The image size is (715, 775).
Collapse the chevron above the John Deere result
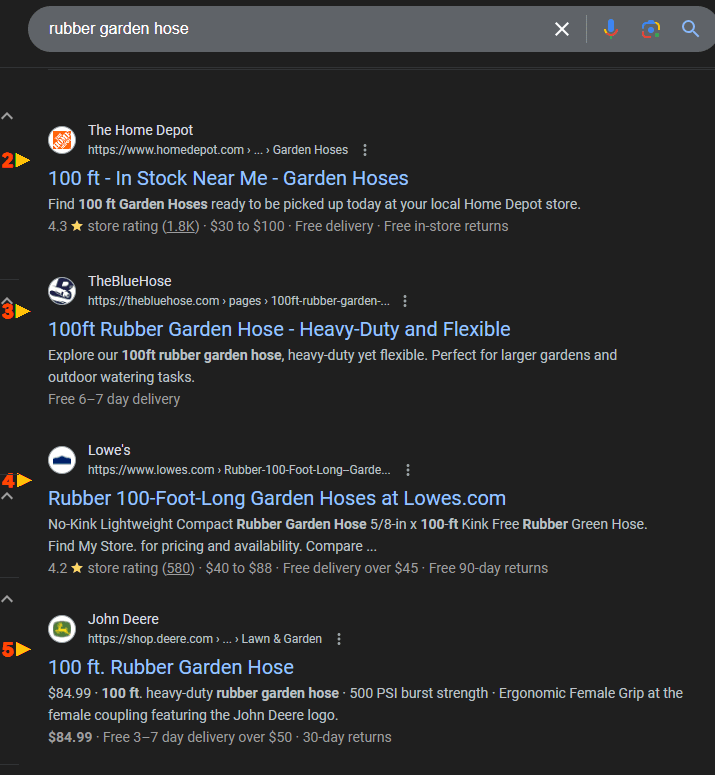(x=7, y=599)
